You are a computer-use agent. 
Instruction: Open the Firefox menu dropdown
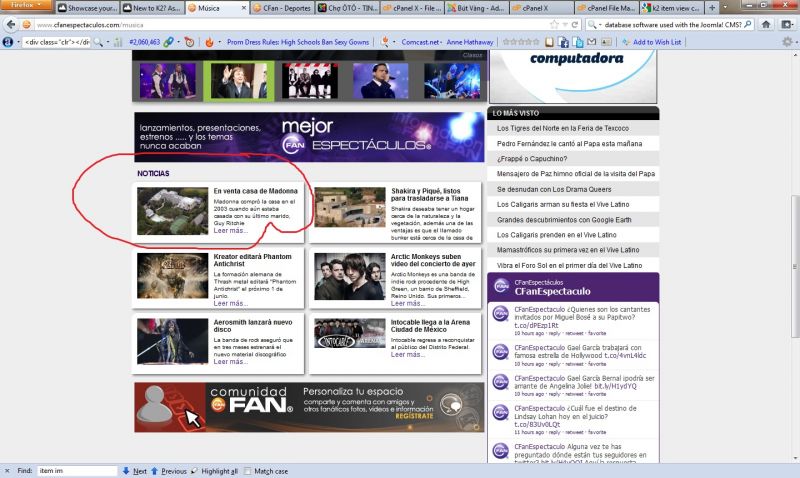[x=26, y=5]
